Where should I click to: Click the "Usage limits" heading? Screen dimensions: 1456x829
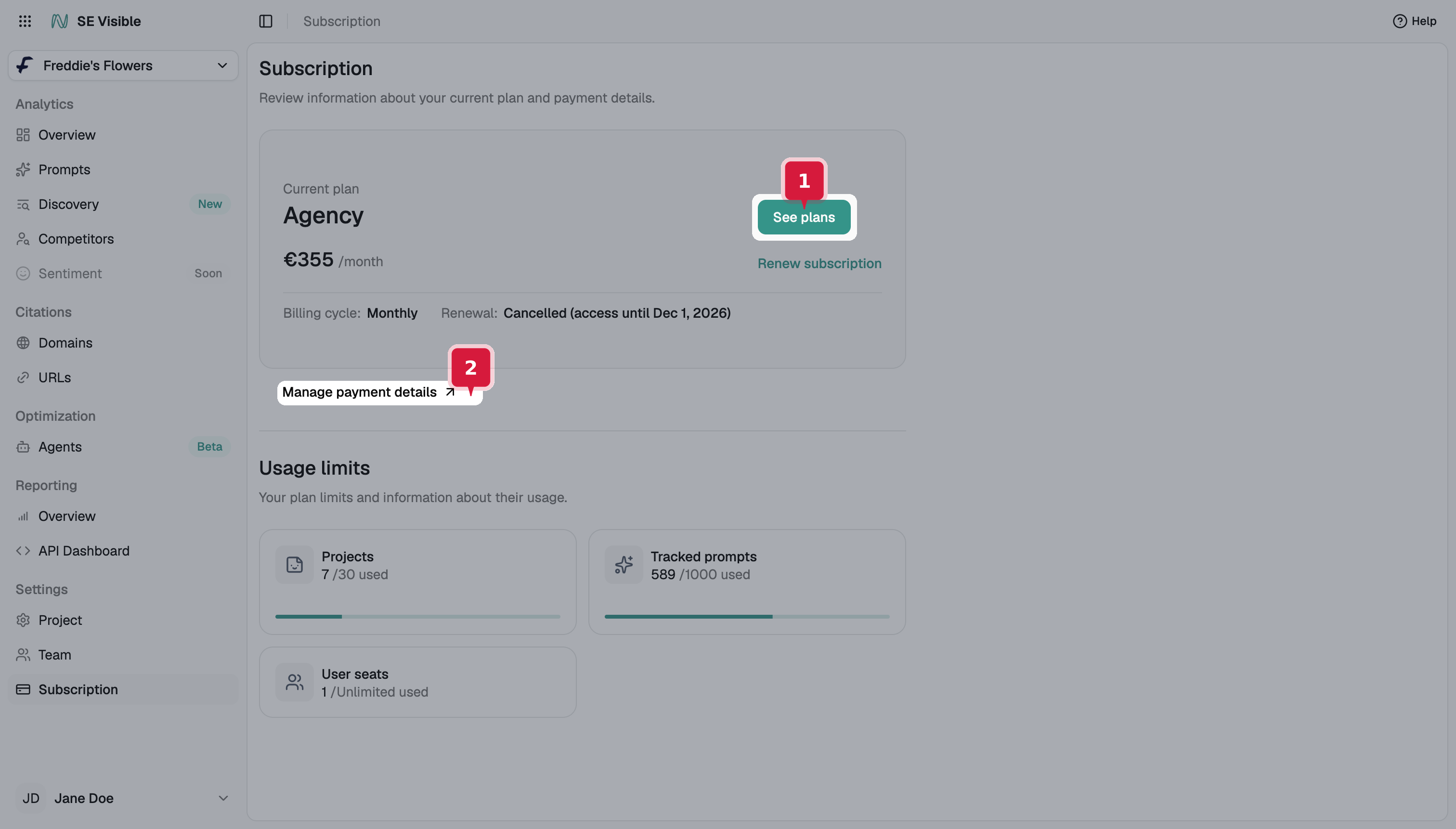[x=314, y=468]
